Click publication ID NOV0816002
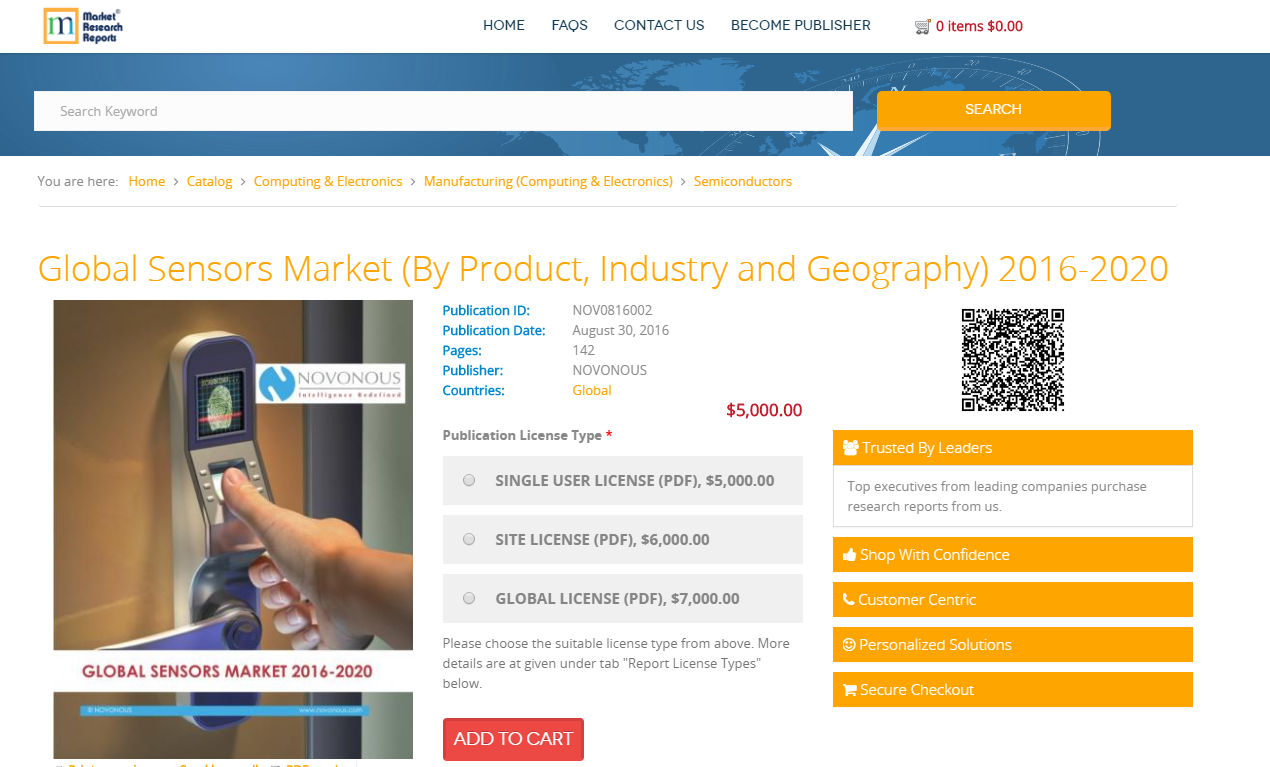The width and height of the screenshot is (1270, 767). tap(612, 310)
